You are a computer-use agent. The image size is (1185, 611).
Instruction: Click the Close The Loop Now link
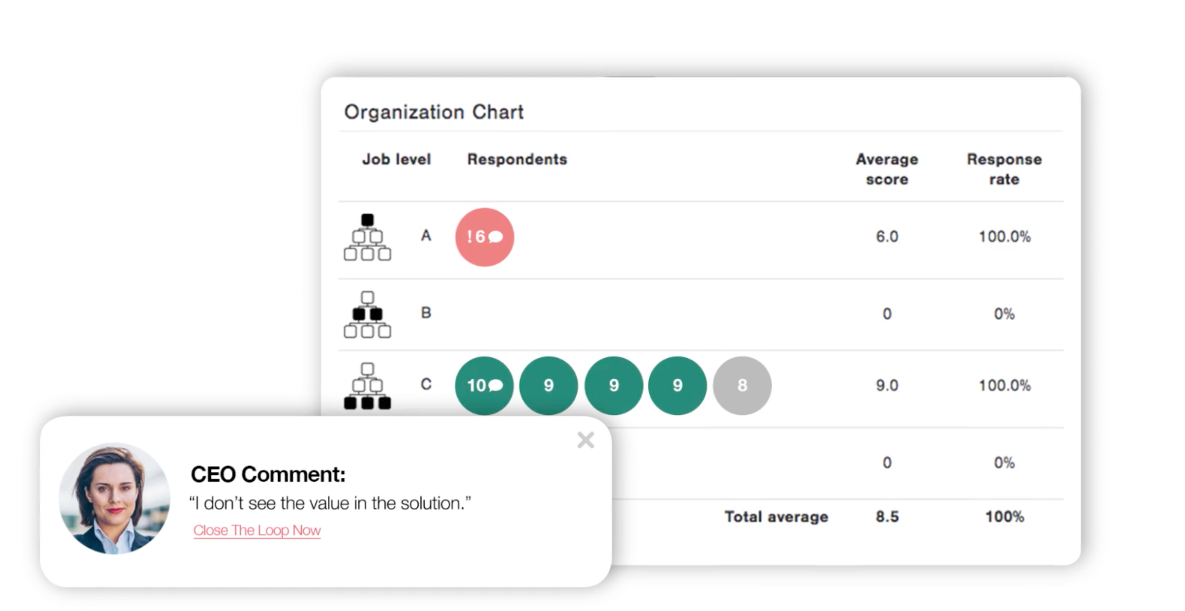pyautogui.click(x=257, y=530)
